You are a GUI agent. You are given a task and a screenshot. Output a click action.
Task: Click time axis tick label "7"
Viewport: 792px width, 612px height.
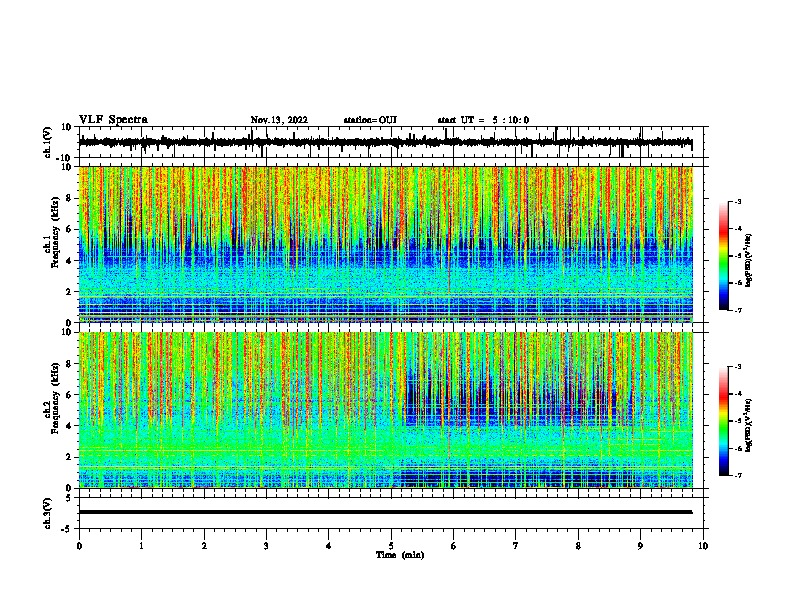(516, 546)
